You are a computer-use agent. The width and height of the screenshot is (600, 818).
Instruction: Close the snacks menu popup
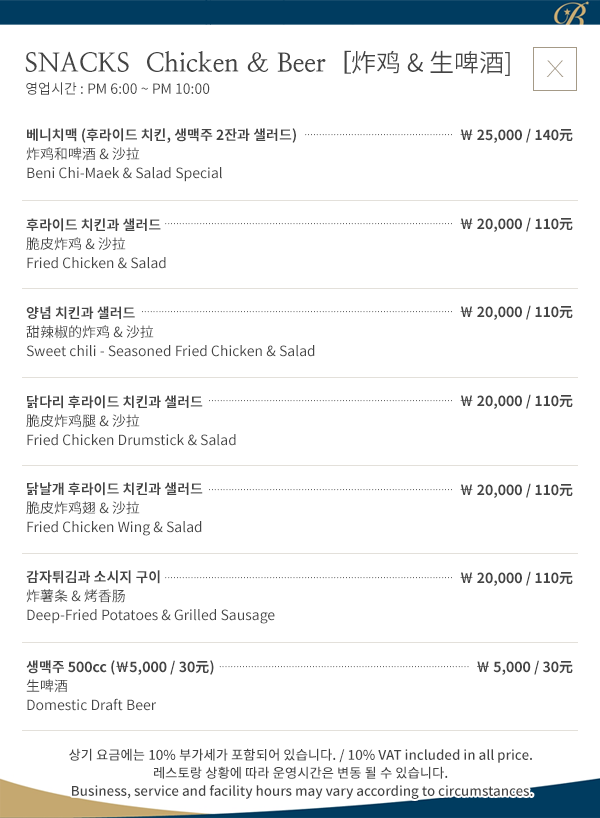click(555, 69)
